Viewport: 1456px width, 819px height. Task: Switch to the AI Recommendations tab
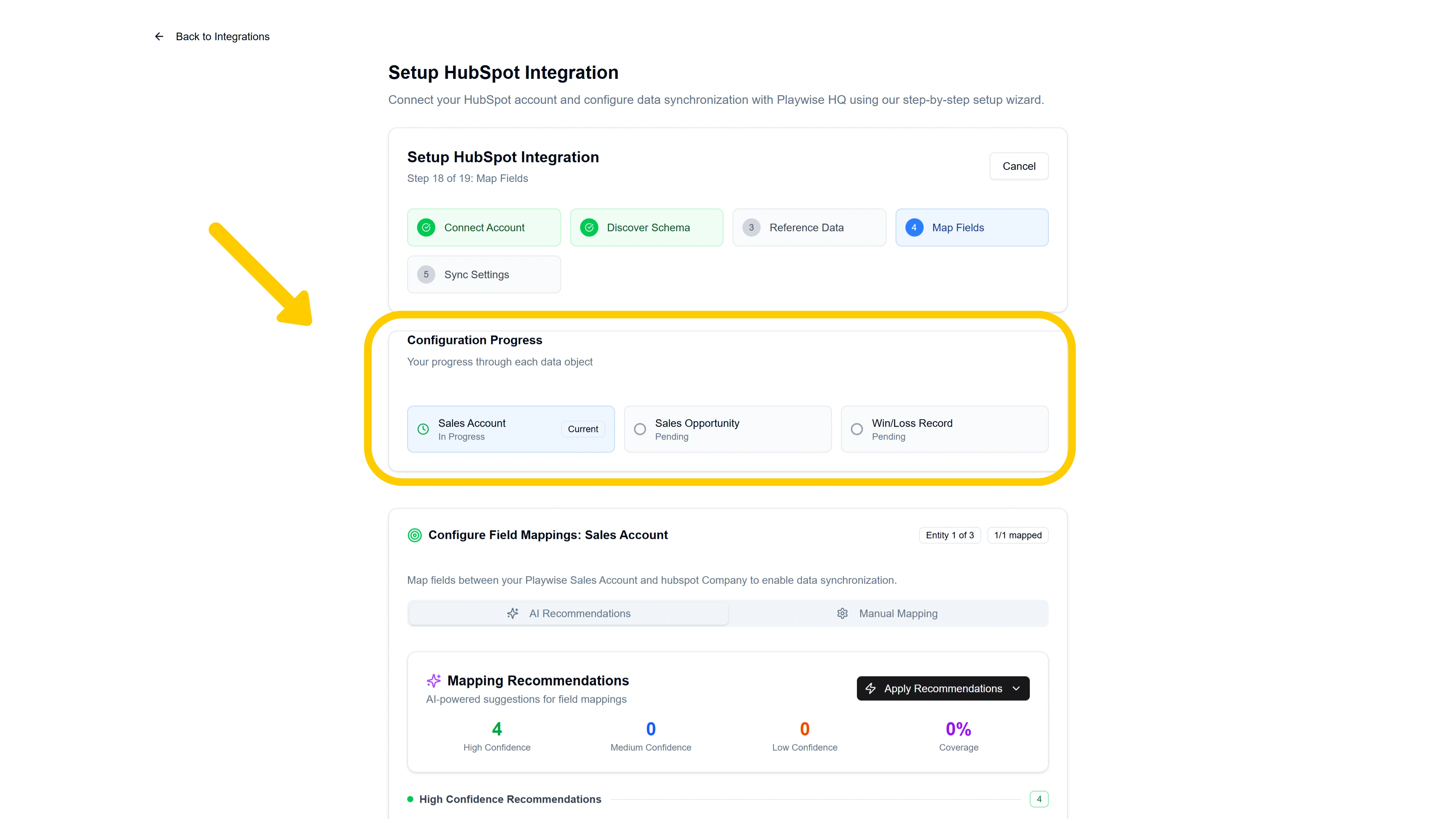pyautogui.click(x=569, y=613)
